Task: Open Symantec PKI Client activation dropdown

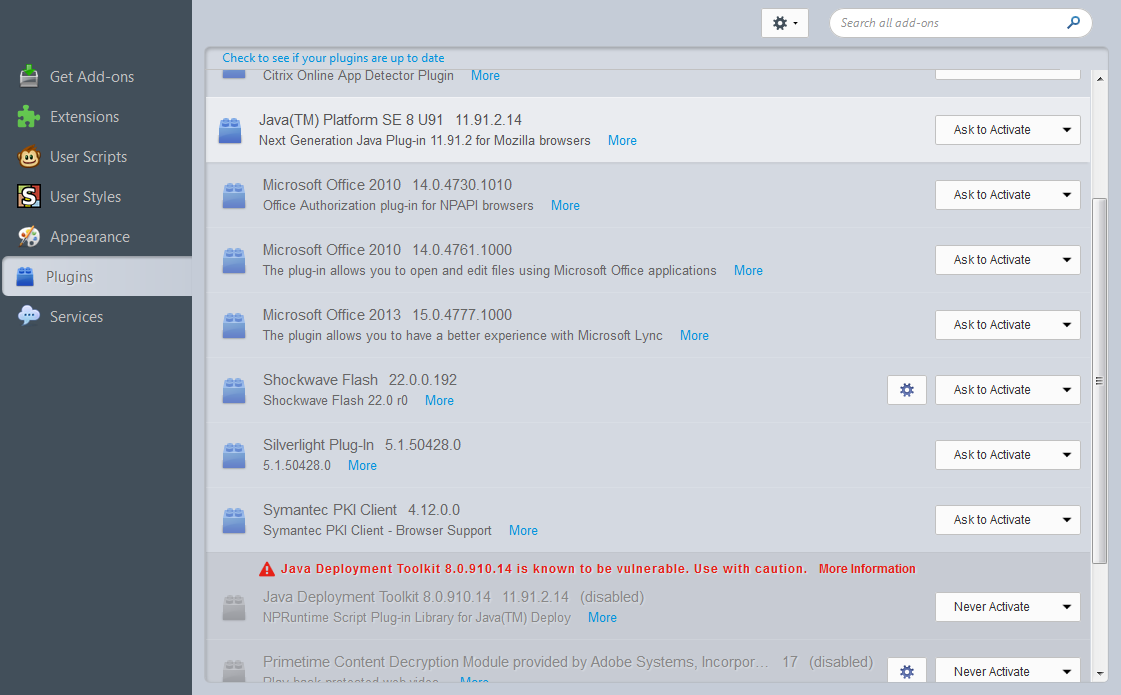Action: coord(1007,520)
